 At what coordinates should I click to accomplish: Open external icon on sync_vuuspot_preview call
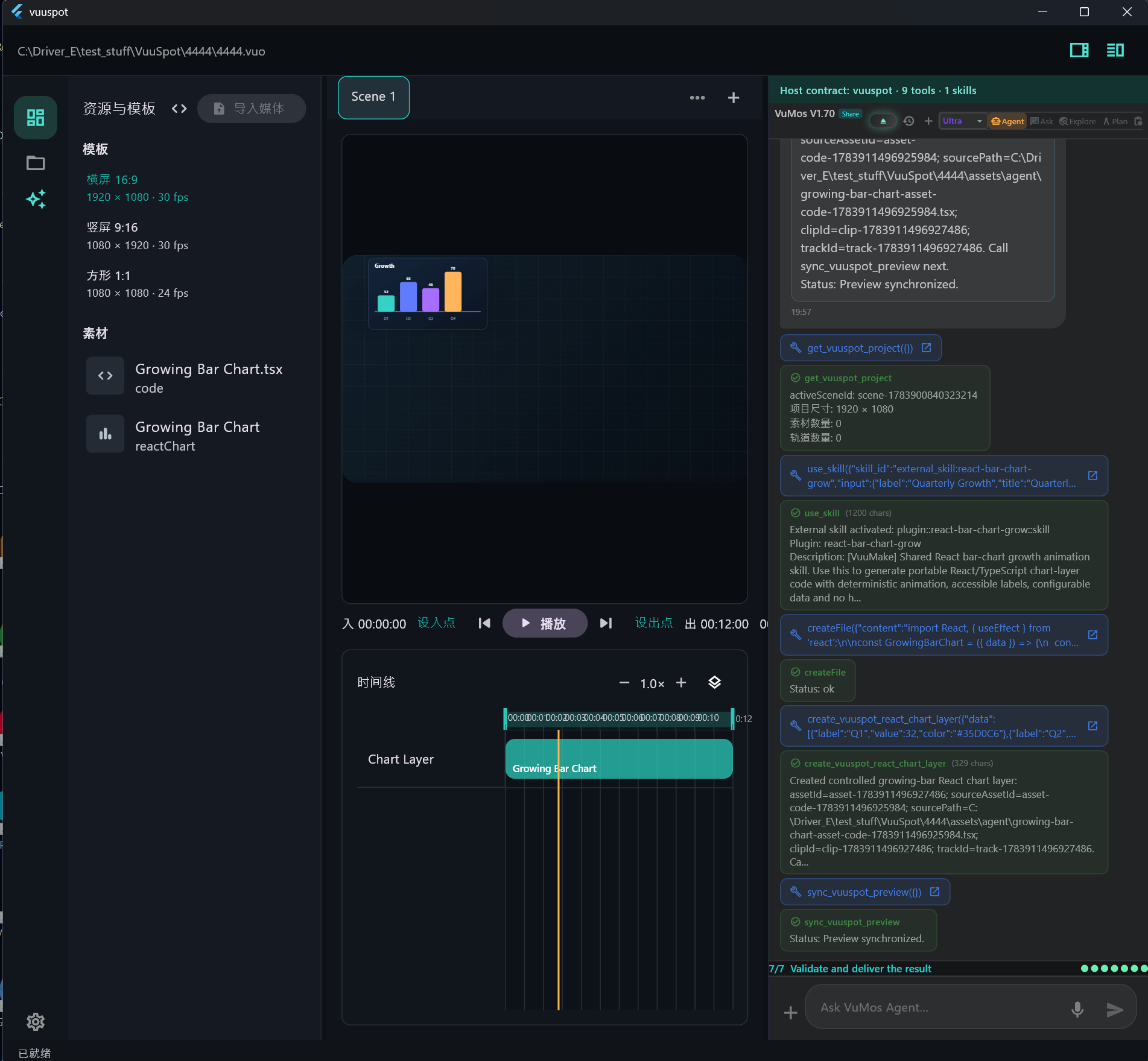point(935,892)
